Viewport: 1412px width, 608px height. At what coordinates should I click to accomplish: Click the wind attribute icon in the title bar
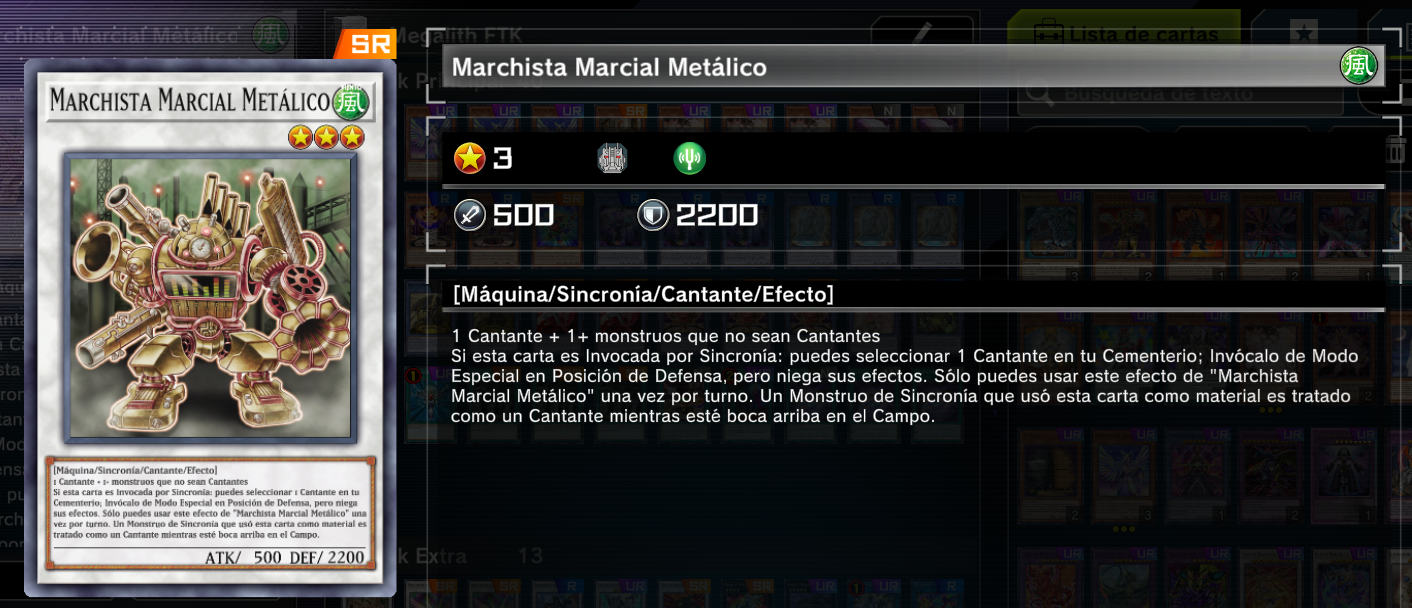[1358, 67]
